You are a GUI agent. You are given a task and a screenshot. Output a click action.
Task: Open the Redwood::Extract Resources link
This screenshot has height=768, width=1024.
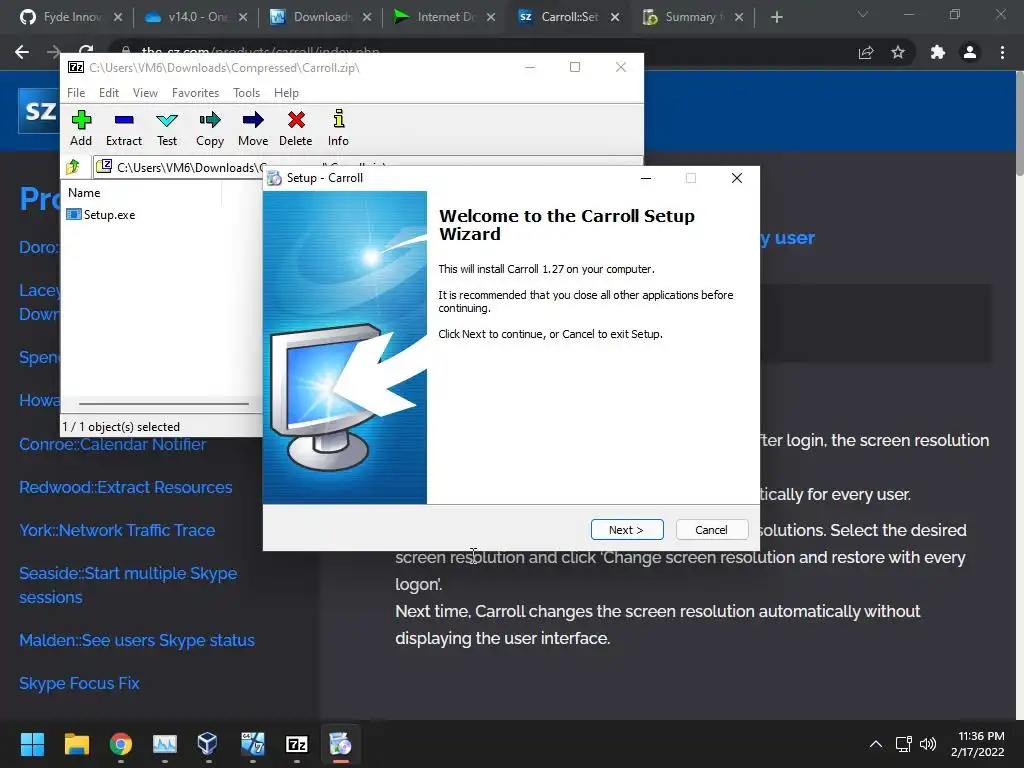coord(125,488)
